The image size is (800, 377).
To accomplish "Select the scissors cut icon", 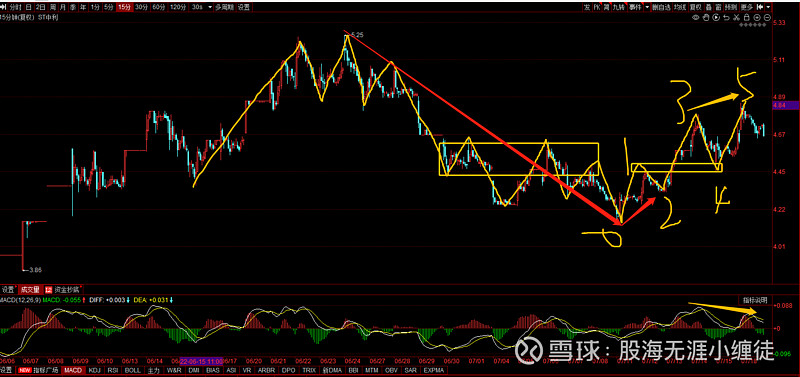I will click(x=737, y=17).
